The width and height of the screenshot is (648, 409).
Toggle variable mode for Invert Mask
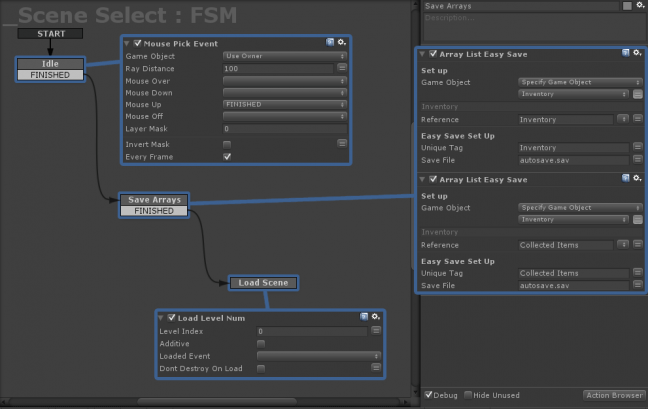pos(342,143)
